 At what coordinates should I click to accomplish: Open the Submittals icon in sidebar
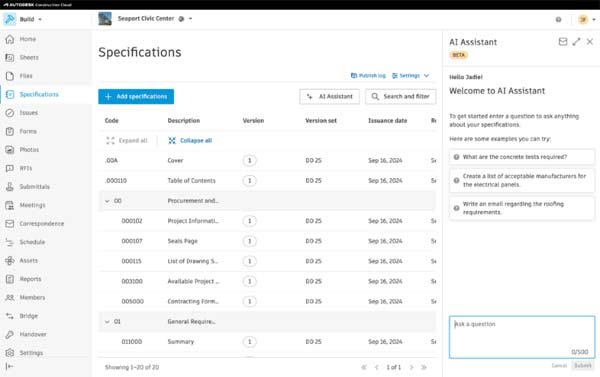pos(10,187)
